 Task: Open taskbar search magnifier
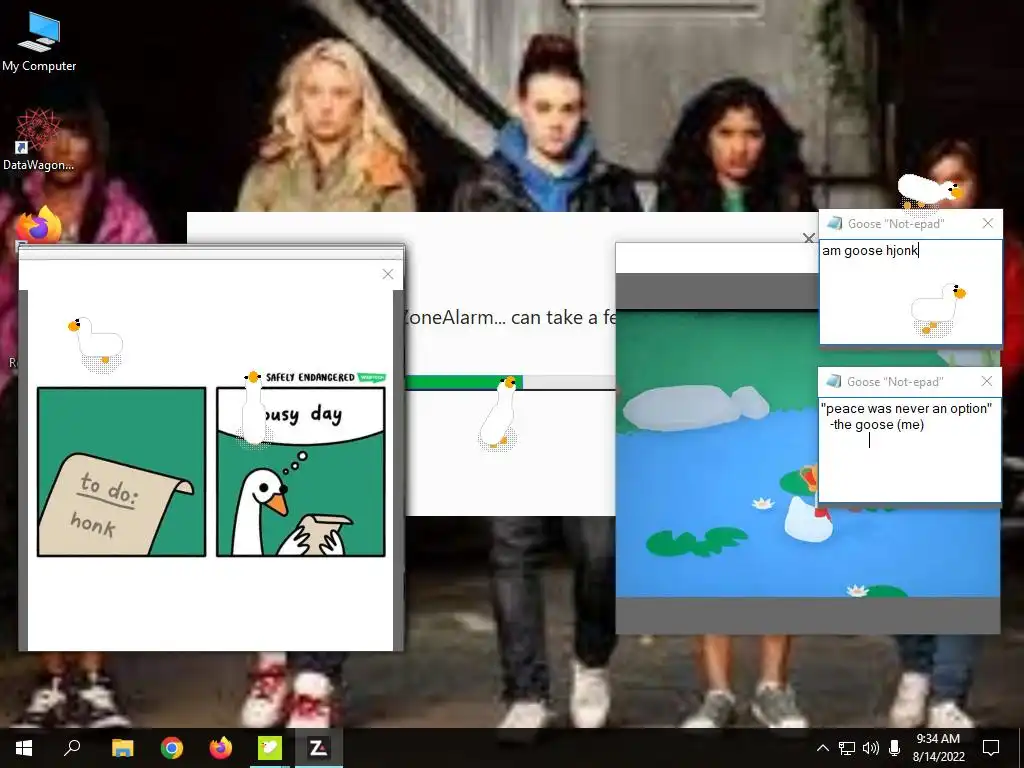point(72,748)
